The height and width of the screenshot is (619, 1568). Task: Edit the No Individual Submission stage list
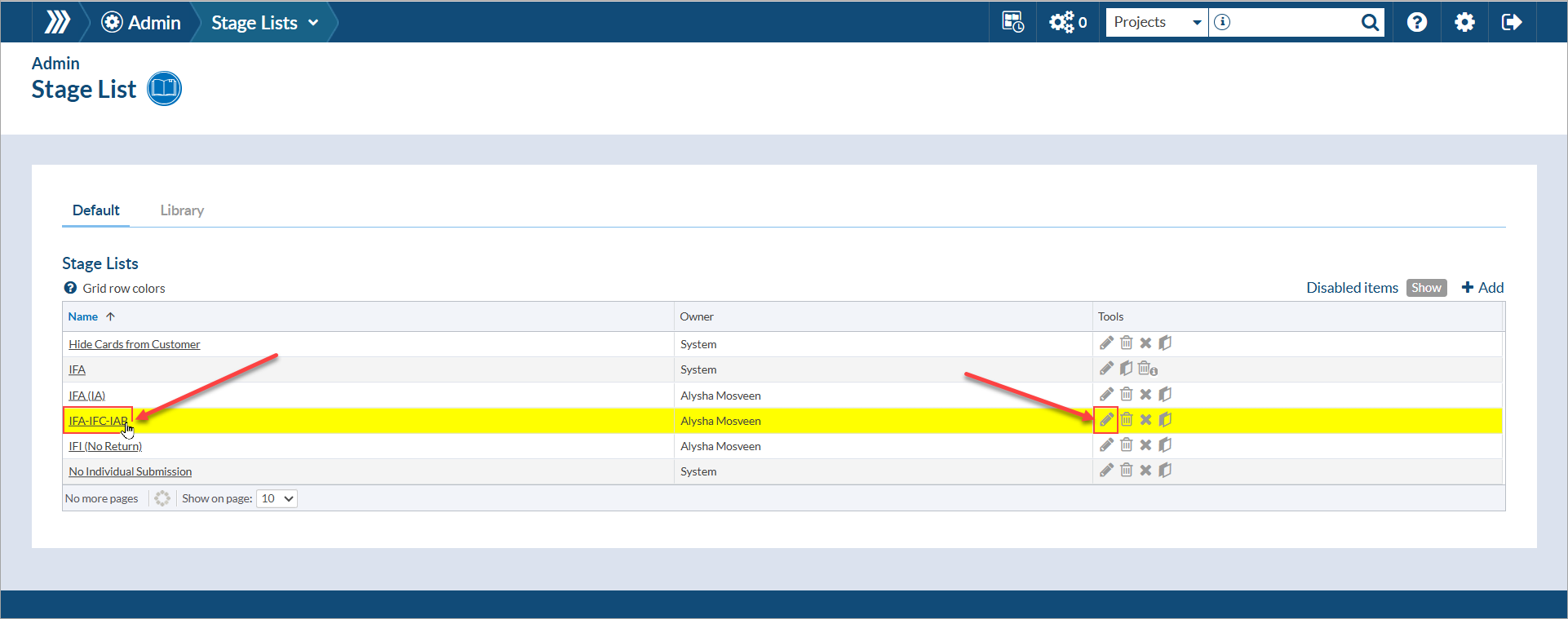click(1106, 471)
